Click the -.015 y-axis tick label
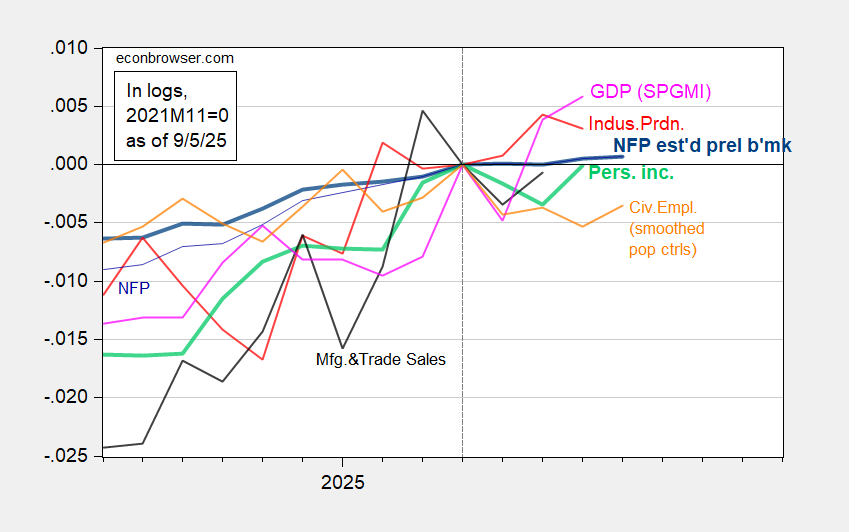The image size is (849, 532). (67, 340)
